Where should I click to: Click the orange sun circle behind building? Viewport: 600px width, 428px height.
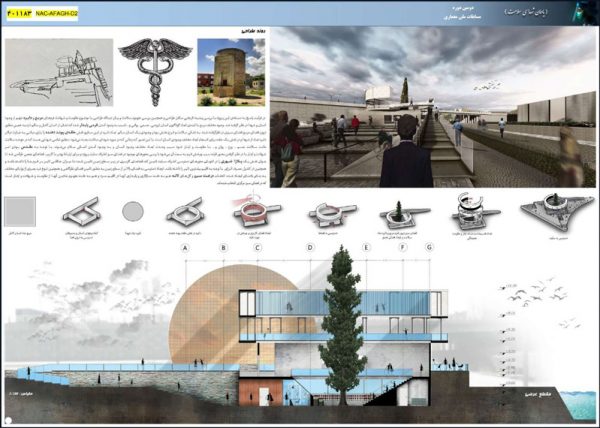coord(210,320)
